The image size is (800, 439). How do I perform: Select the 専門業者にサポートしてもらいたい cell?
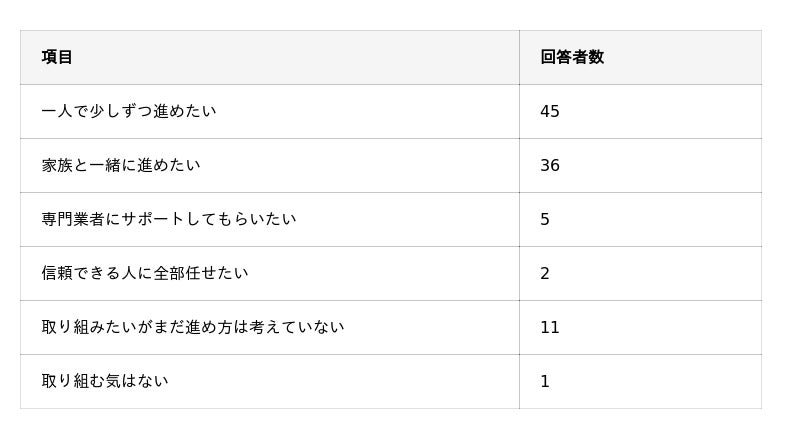[x=169, y=219]
